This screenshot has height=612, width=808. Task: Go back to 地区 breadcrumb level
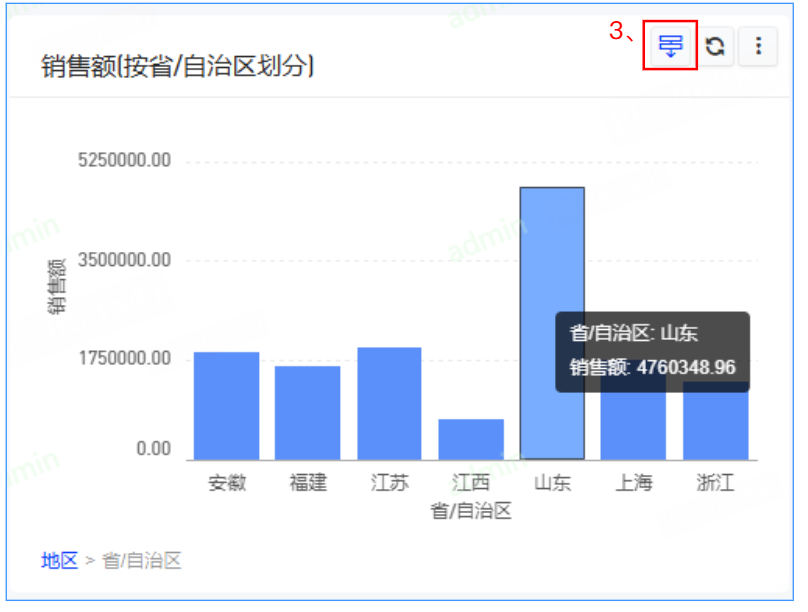tap(59, 560)
